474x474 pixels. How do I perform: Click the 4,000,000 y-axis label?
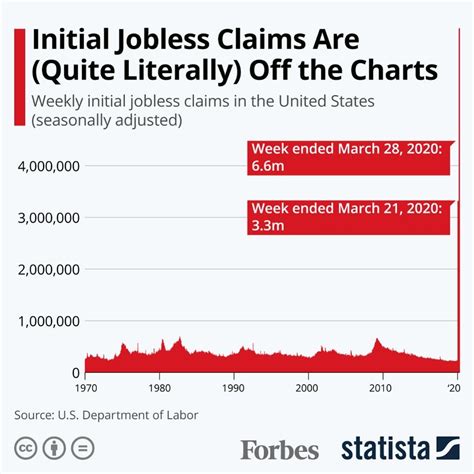pos(49,166)
